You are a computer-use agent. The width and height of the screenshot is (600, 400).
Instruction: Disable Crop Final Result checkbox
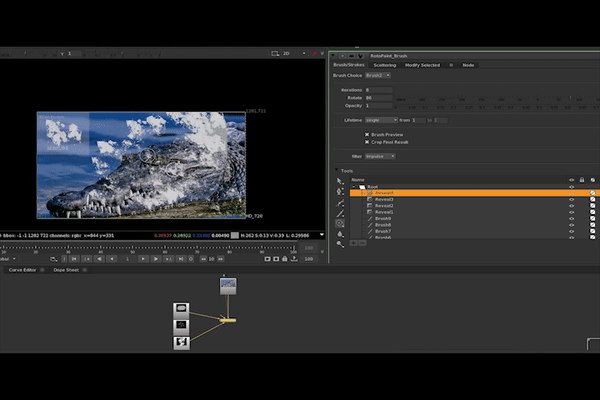tap(367, 143)
